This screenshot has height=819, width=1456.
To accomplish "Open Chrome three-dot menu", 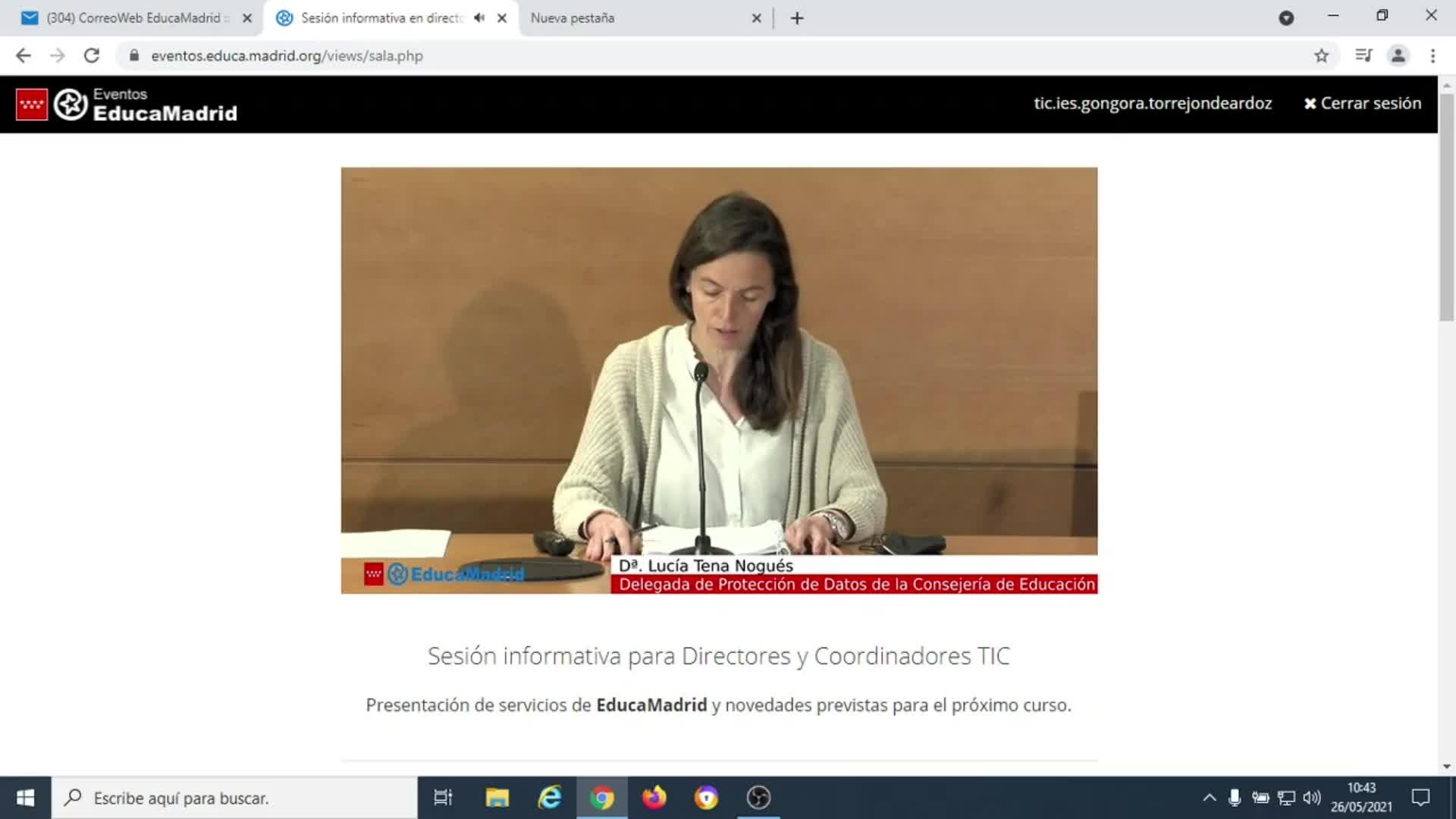I will [1432, 55].
